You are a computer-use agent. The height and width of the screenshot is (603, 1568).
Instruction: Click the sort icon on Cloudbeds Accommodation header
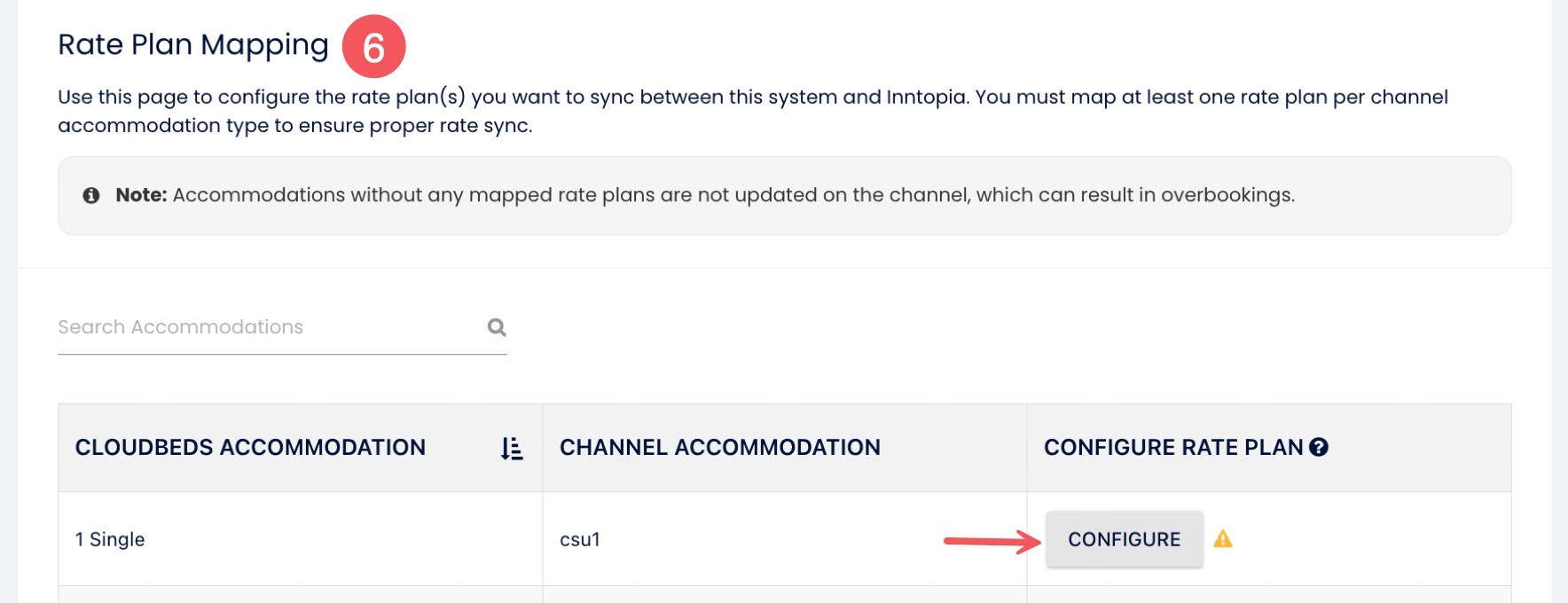pyautogui.click(x=511, y=448)
